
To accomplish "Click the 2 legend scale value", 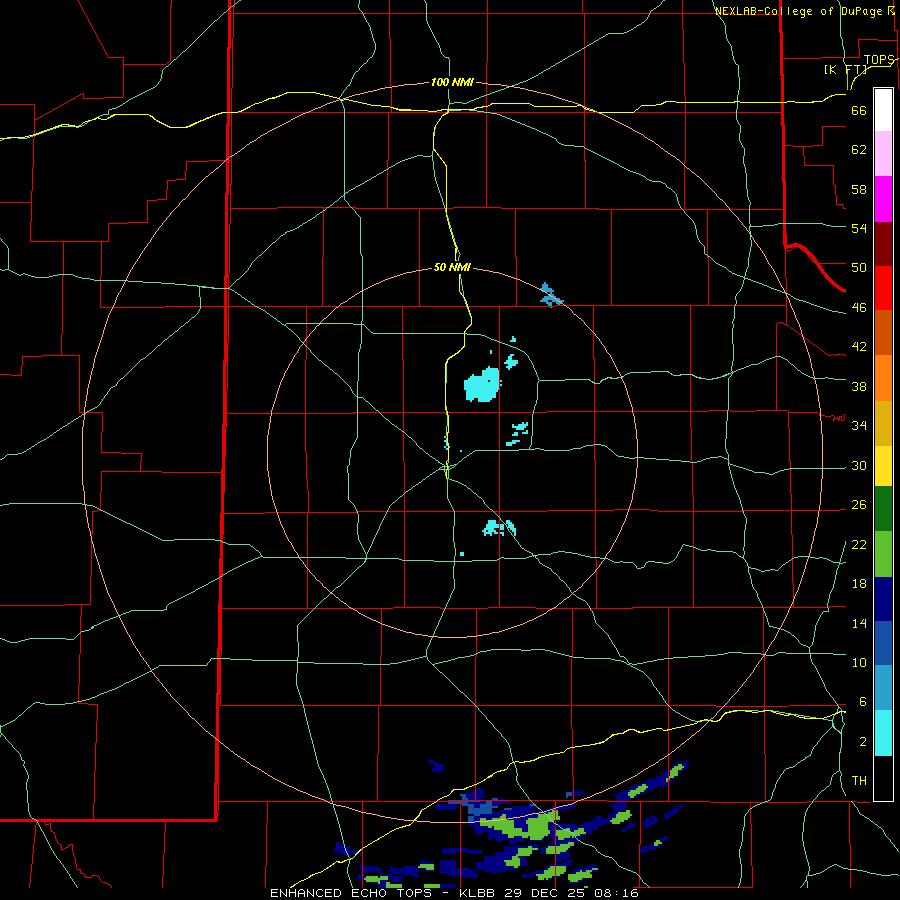I will coord(862,742).
